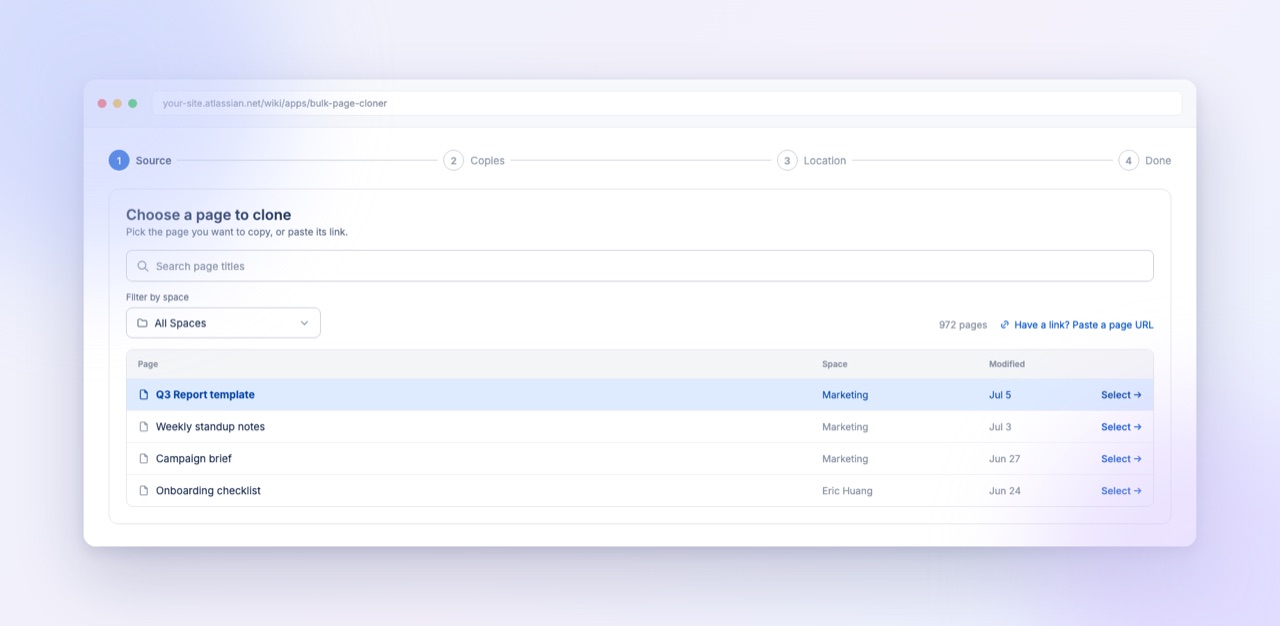1280x626 pixels.
Task: Click page icon for Q3 Report template
Action: [144, 395]
